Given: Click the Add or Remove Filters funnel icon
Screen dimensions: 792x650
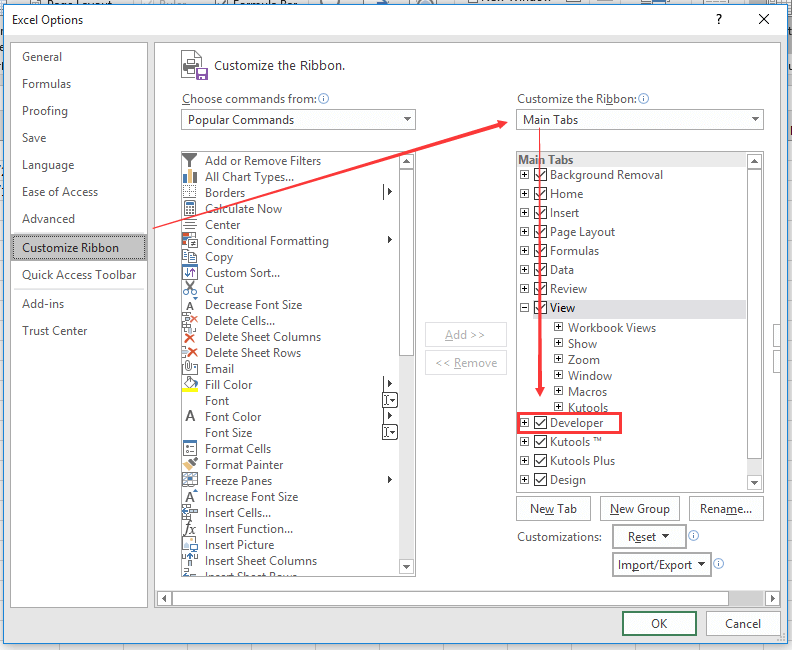Looking at the screenshot, I should (190, 161).
